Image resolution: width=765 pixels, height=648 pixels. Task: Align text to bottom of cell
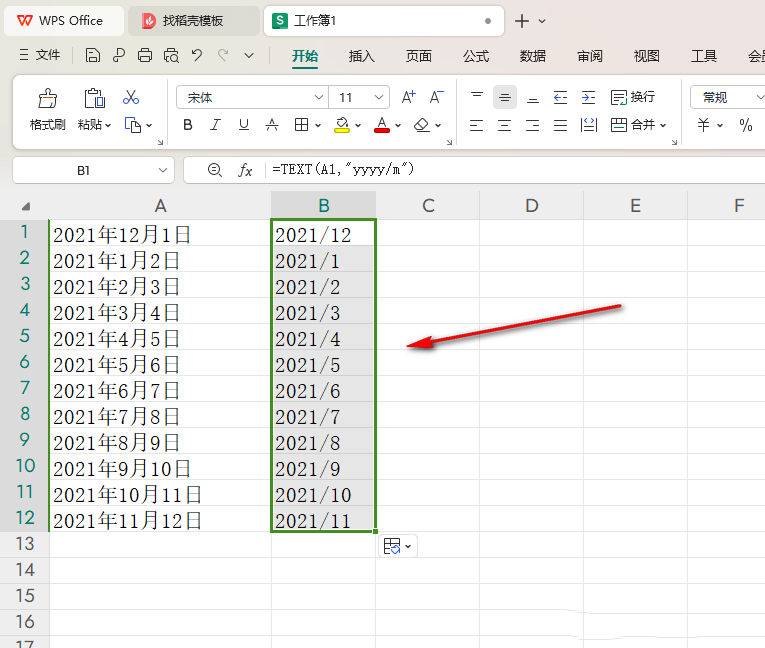pyautogui.click(x=533, y=97)
